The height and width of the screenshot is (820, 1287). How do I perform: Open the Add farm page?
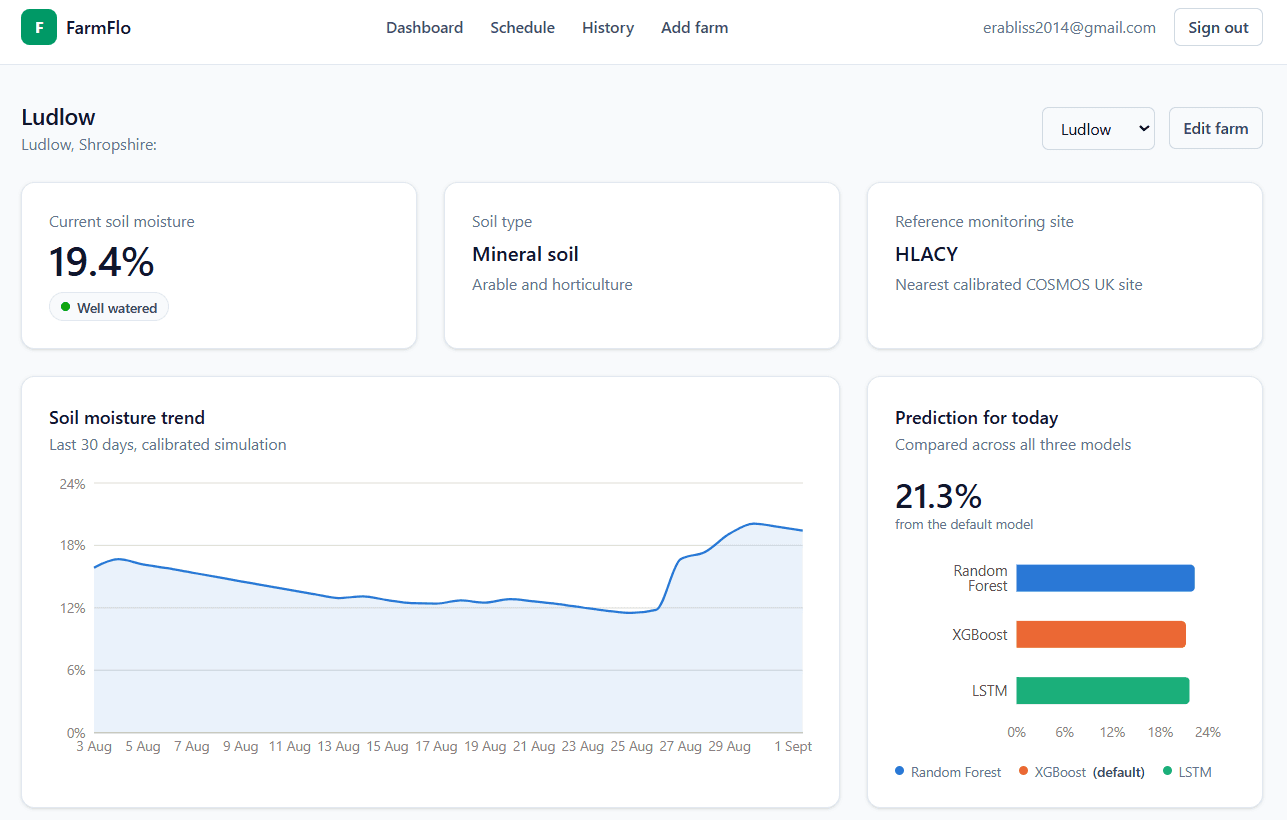click(x=694, y=28)
